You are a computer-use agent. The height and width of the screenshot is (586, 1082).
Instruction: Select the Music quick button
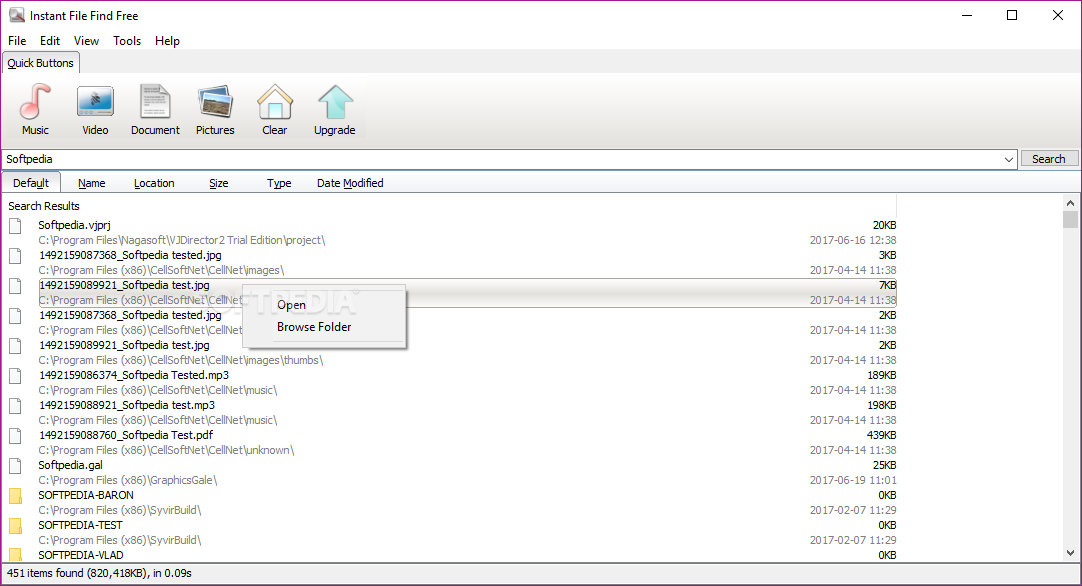35,110
